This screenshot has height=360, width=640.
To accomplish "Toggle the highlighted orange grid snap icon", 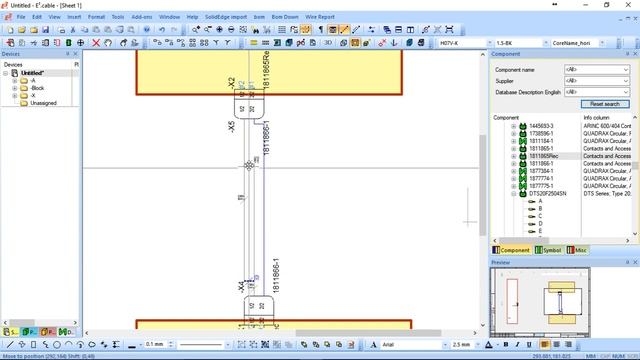I will pyautogui.click(x=305, y=30).
